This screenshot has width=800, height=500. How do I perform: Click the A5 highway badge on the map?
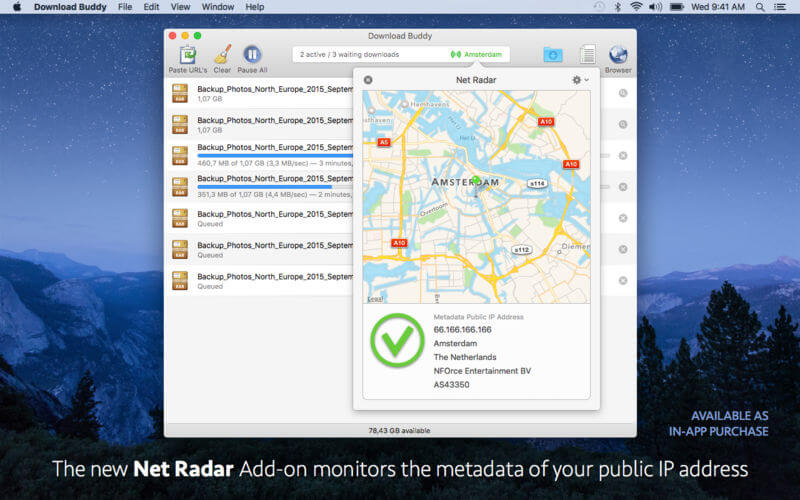tap(384, 142)
